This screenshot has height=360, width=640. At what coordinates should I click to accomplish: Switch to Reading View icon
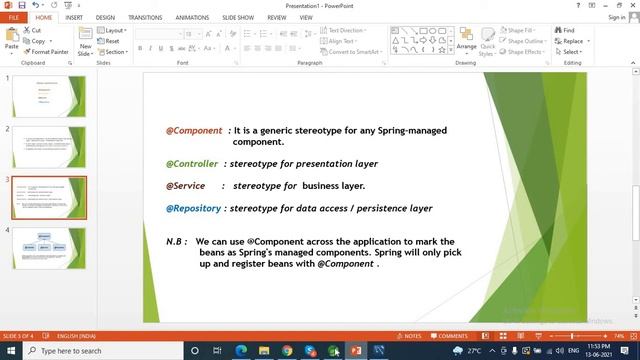[x=521, y=336]
